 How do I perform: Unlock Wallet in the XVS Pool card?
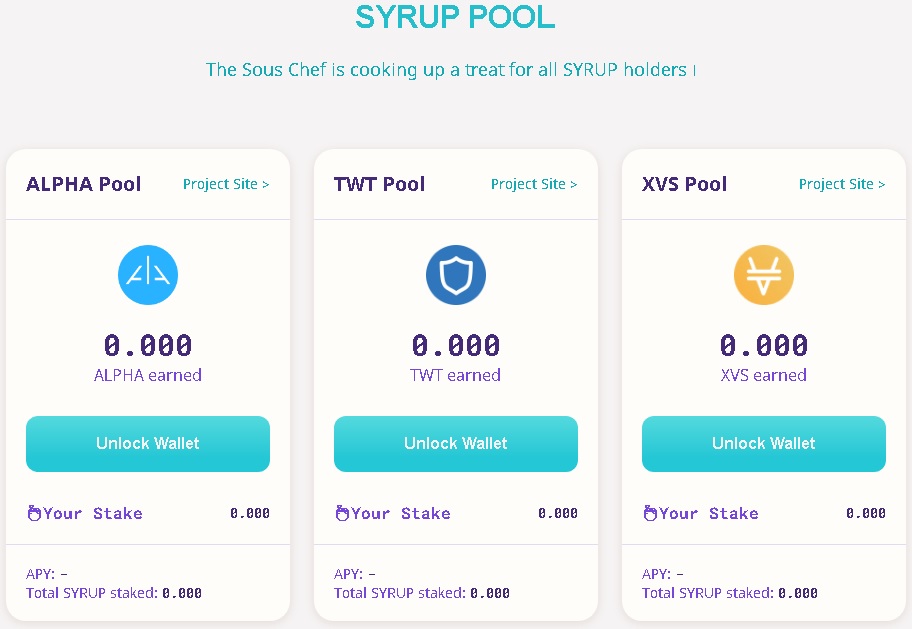point(764,443)
